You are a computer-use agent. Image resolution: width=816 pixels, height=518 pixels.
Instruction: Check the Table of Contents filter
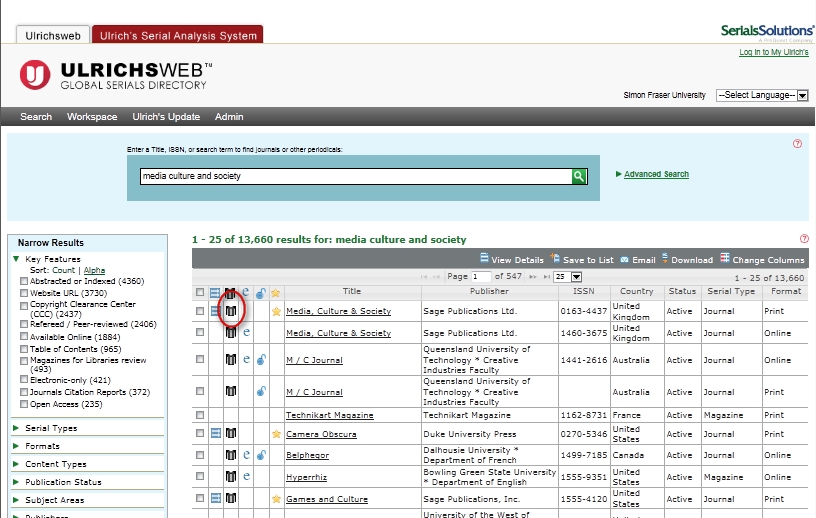[24, 349]
